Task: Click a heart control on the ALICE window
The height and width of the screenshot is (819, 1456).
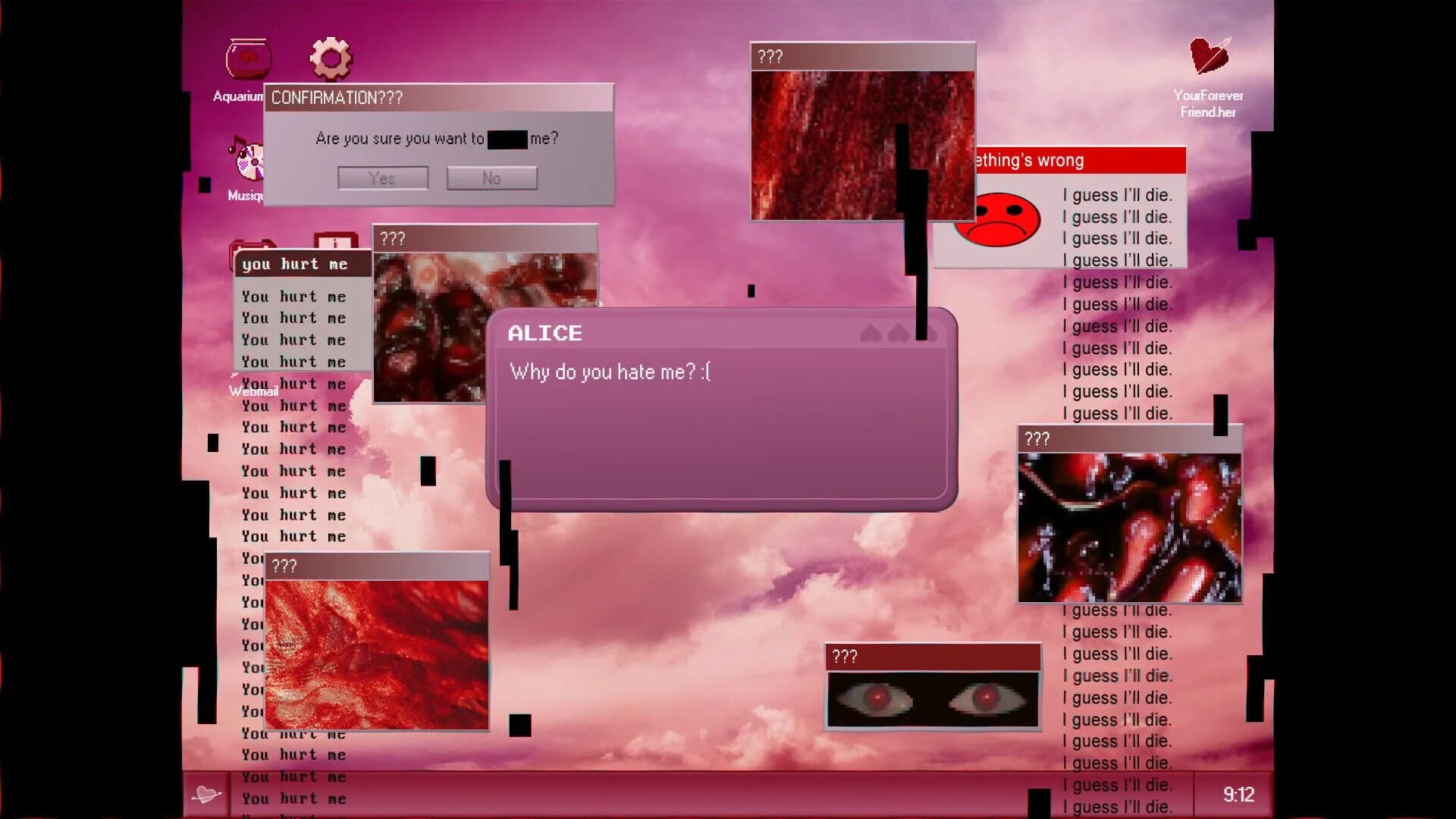Action: [x=870, y=334]
